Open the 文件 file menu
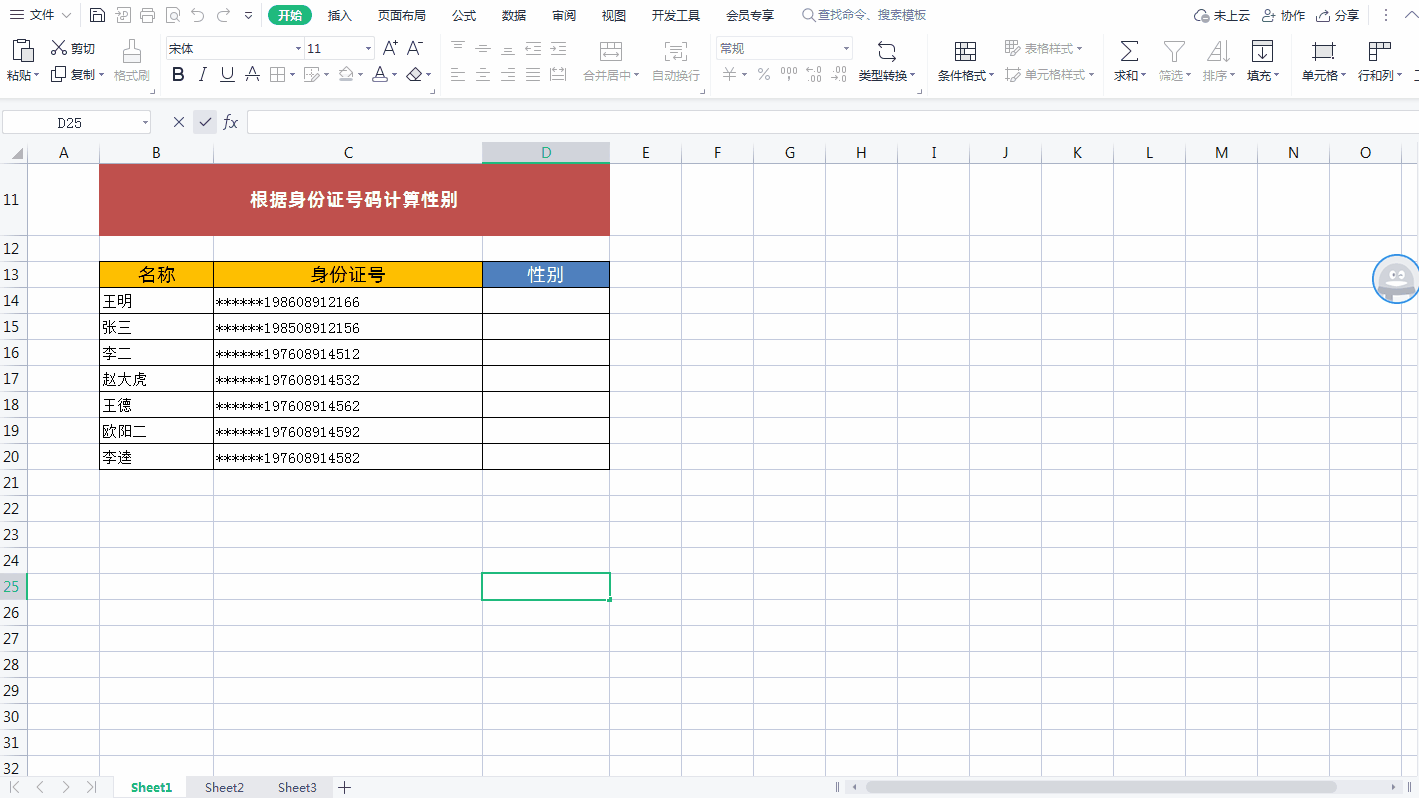The height and width of the screenshot is (798, 1419). pos(40,15)
